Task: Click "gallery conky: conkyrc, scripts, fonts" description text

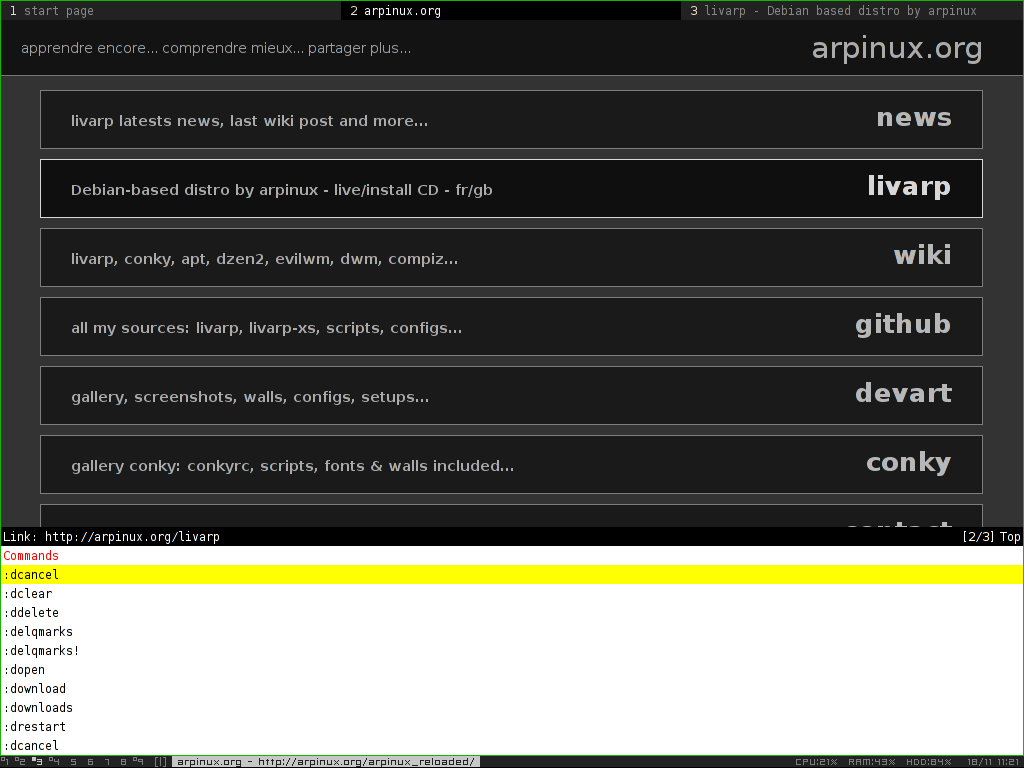Action: pyautogui.click(x=293, y=466)
